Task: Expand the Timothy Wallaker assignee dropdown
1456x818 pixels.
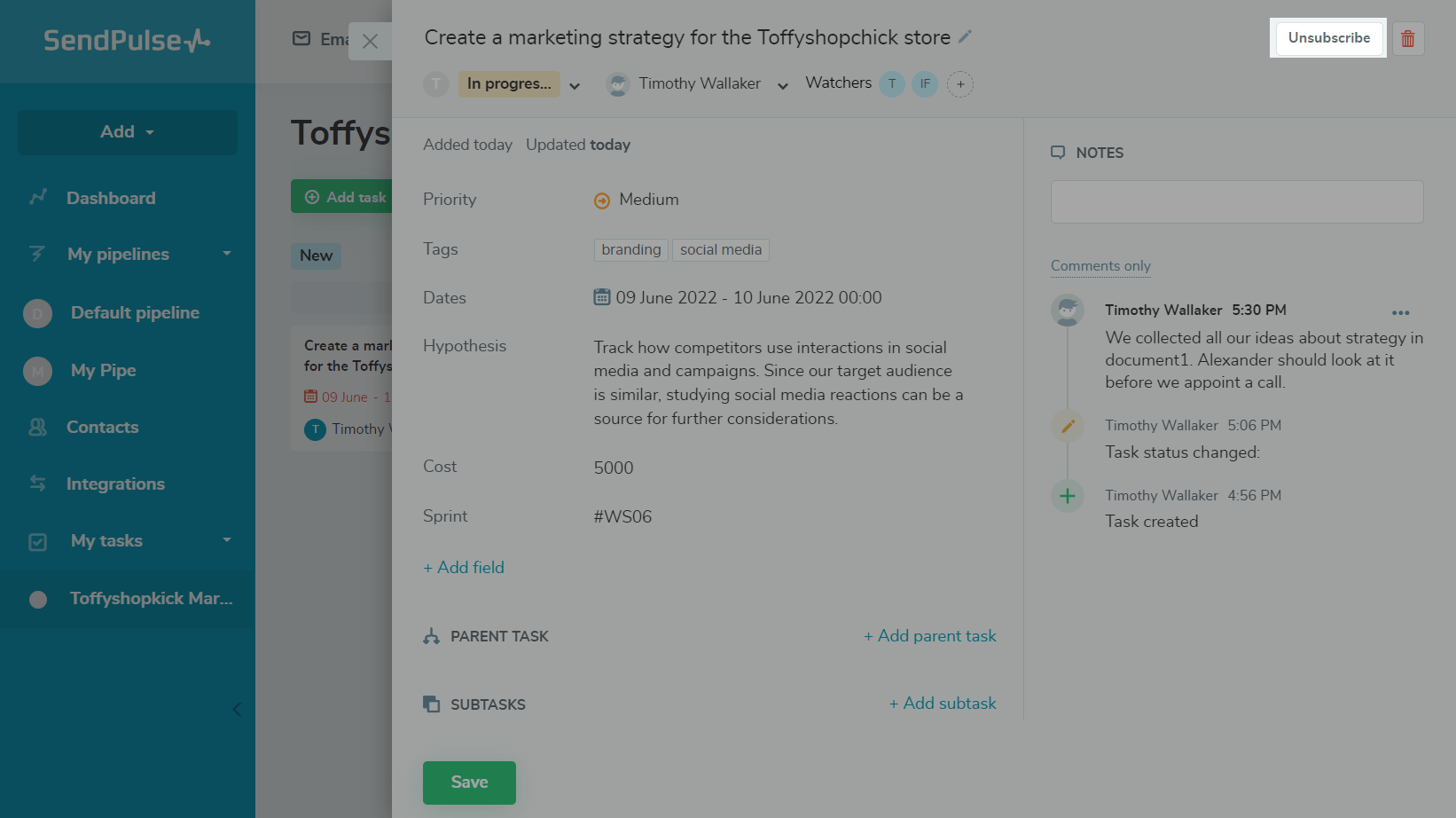Action: [x=783, y=85]
